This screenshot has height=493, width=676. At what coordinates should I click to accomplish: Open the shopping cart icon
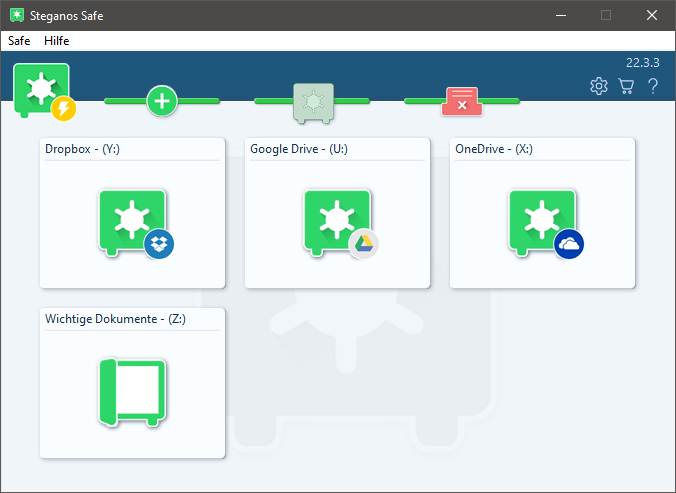click(626, 86)
